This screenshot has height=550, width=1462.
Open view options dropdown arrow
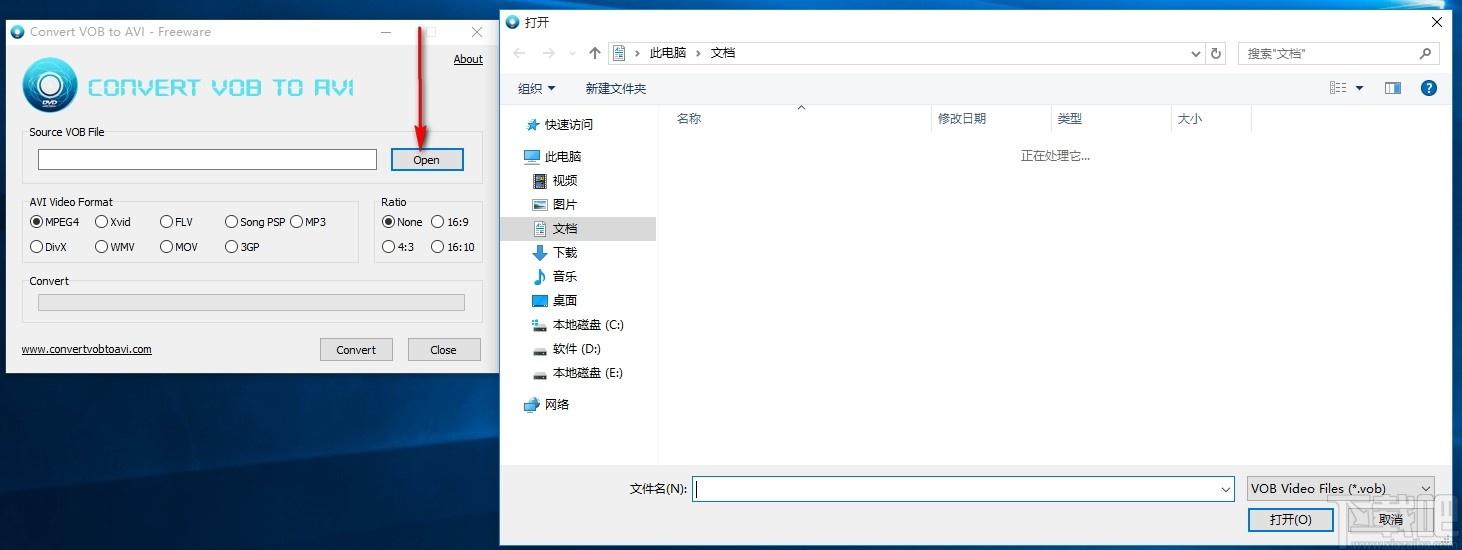click(x=1359, y=88)
